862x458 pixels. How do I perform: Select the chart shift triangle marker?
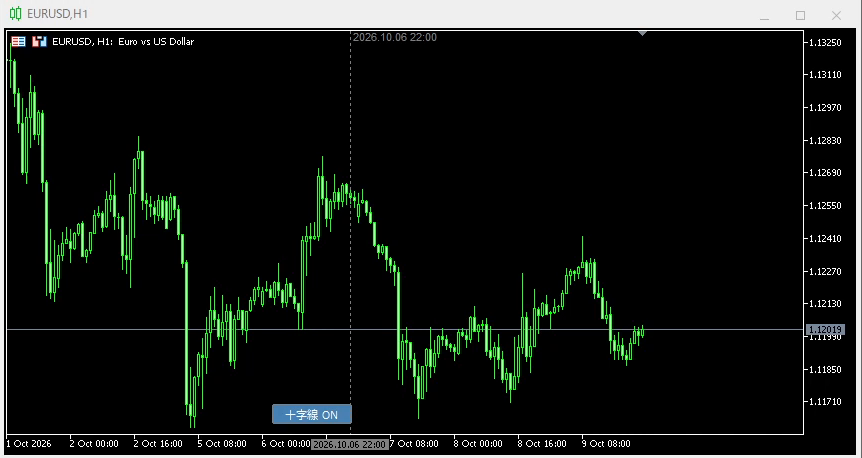pyautogui.click(x=642, y=34)
